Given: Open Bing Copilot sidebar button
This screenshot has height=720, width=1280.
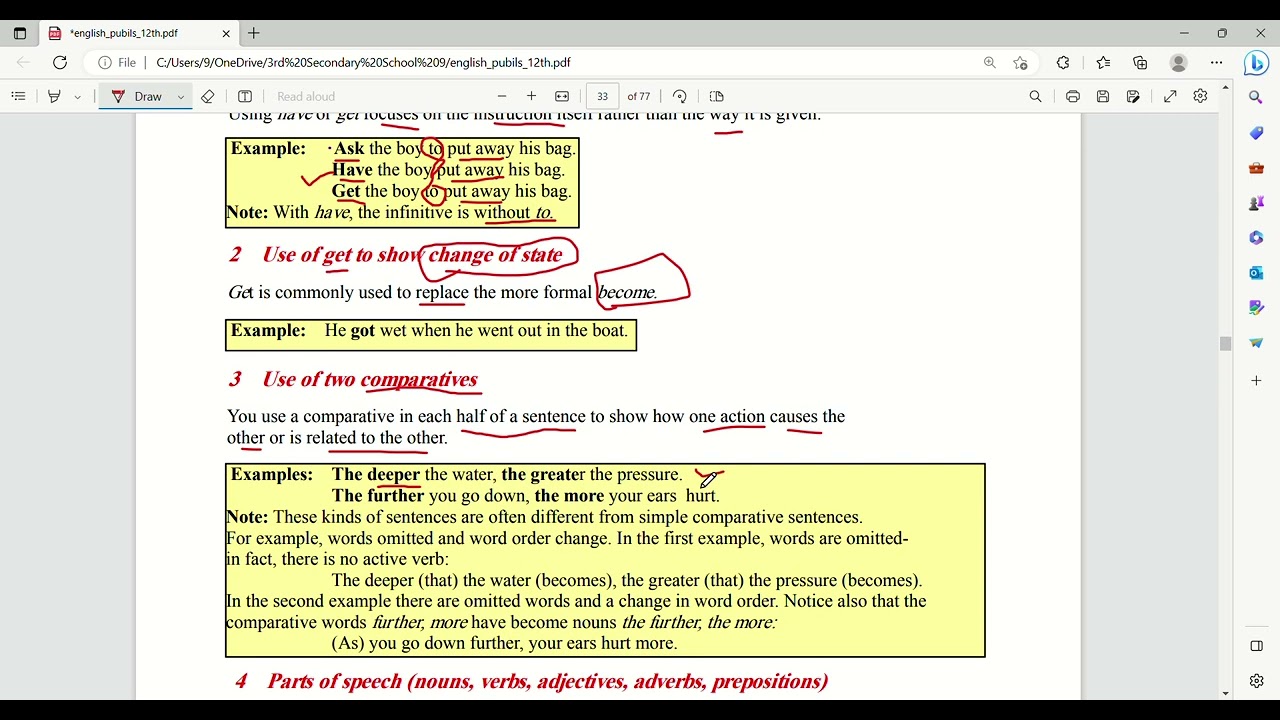Looking at the screenshot, I should (1256, 63).
